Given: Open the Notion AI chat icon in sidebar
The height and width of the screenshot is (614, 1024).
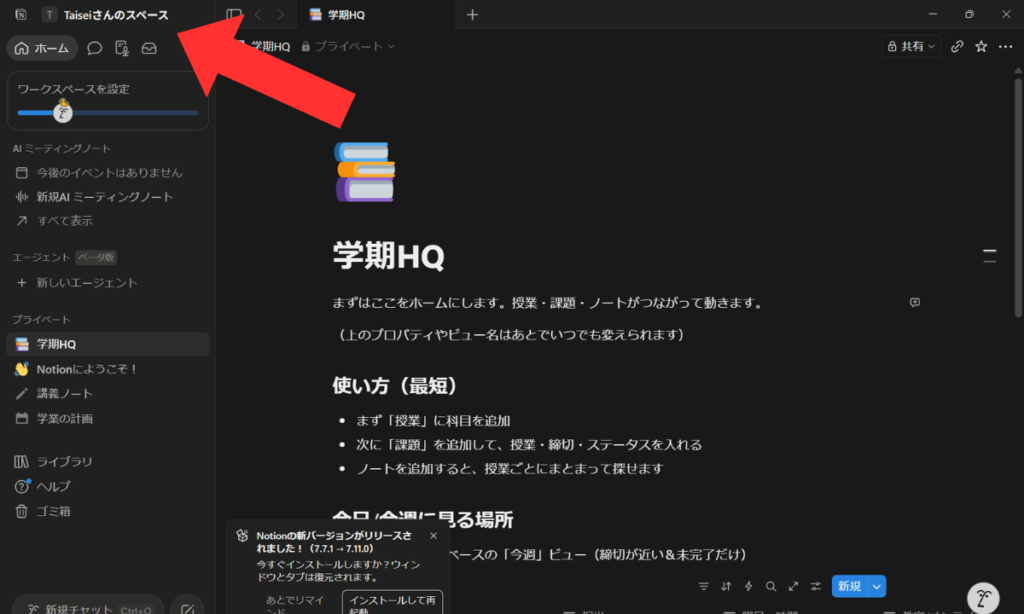Looking at the screenshot, I should tap(95, 48).
